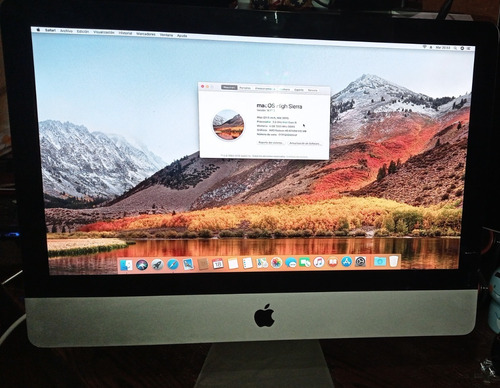Open the Archivo menu
The height and width of the screenshot is (388, 500).
click(66, 31)
